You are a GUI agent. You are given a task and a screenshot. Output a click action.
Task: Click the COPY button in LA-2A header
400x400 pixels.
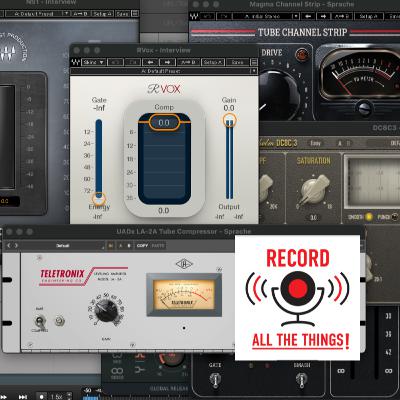[x=142, y=246]
